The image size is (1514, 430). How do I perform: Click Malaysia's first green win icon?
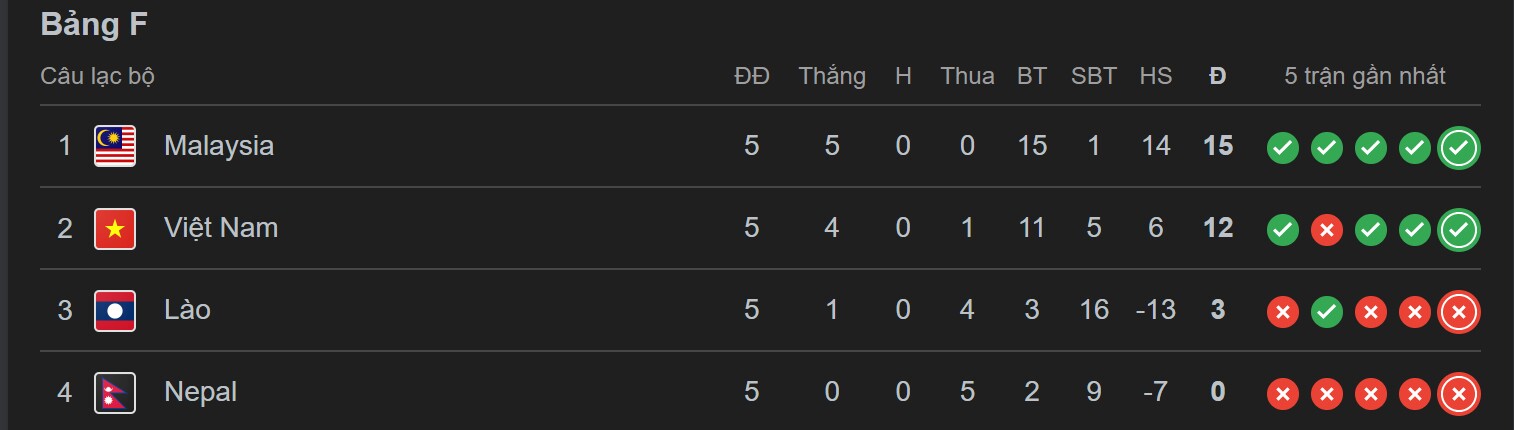tap(1282, 148)
